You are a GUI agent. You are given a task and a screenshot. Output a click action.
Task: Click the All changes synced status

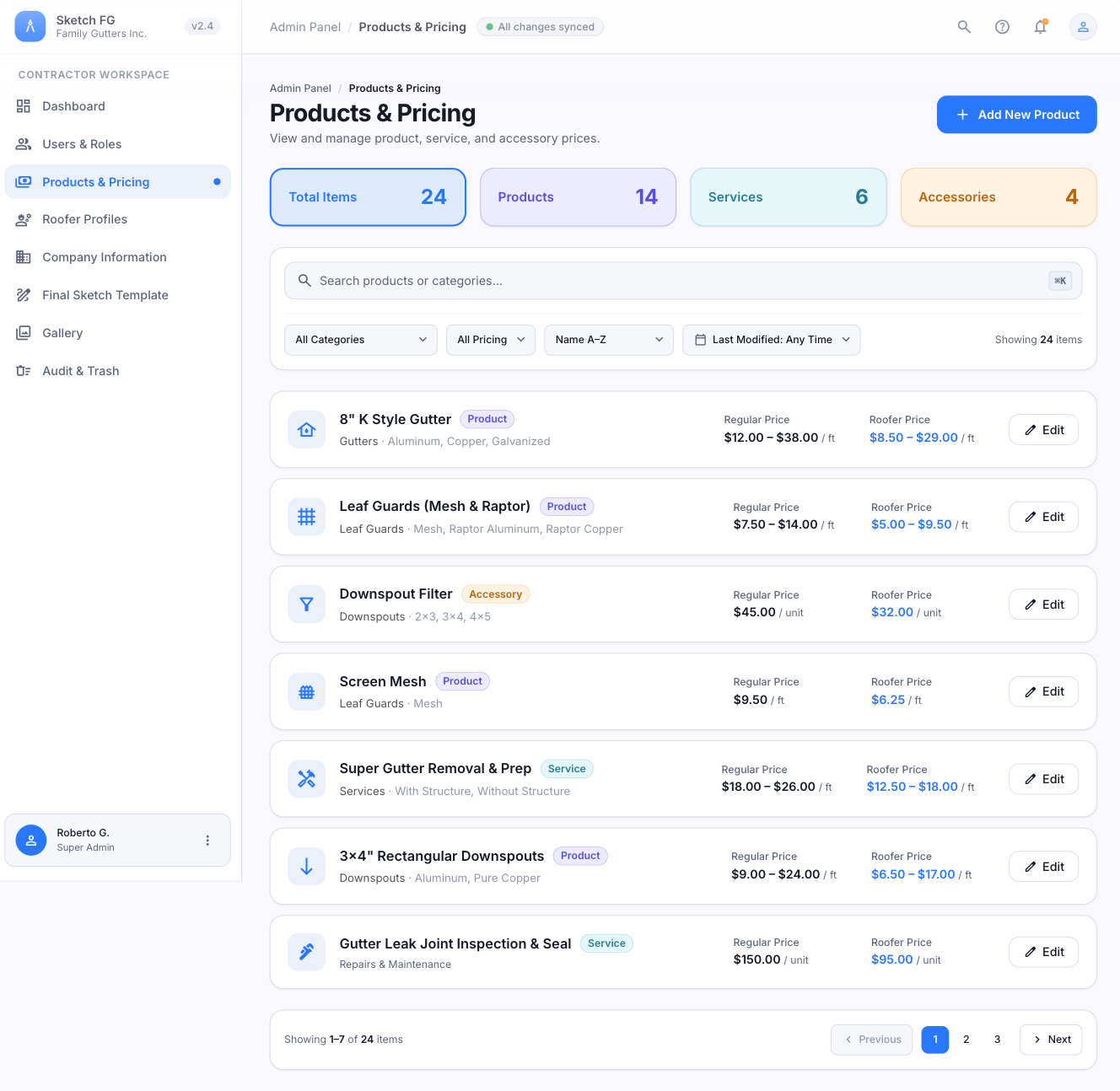click(x=541, y=27)
